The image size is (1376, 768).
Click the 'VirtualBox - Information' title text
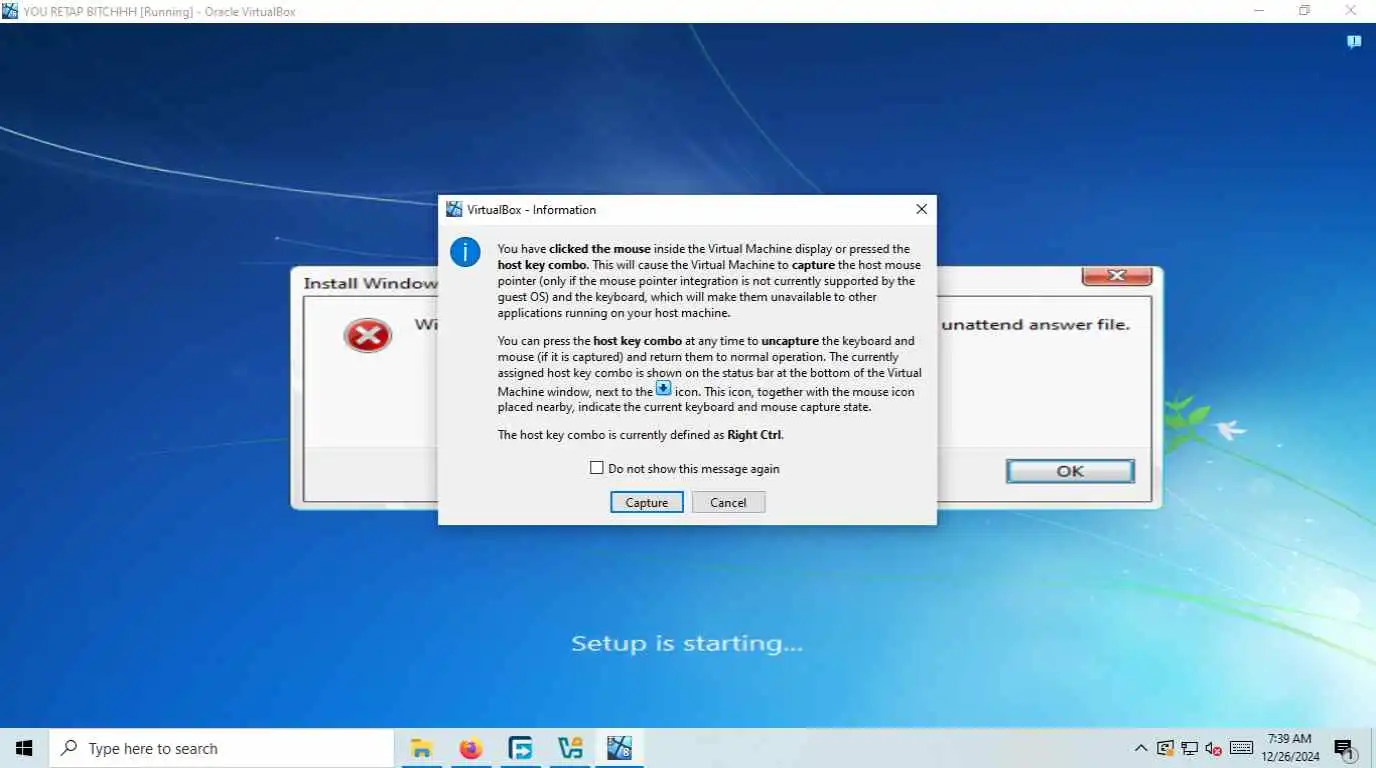point(531,209)
